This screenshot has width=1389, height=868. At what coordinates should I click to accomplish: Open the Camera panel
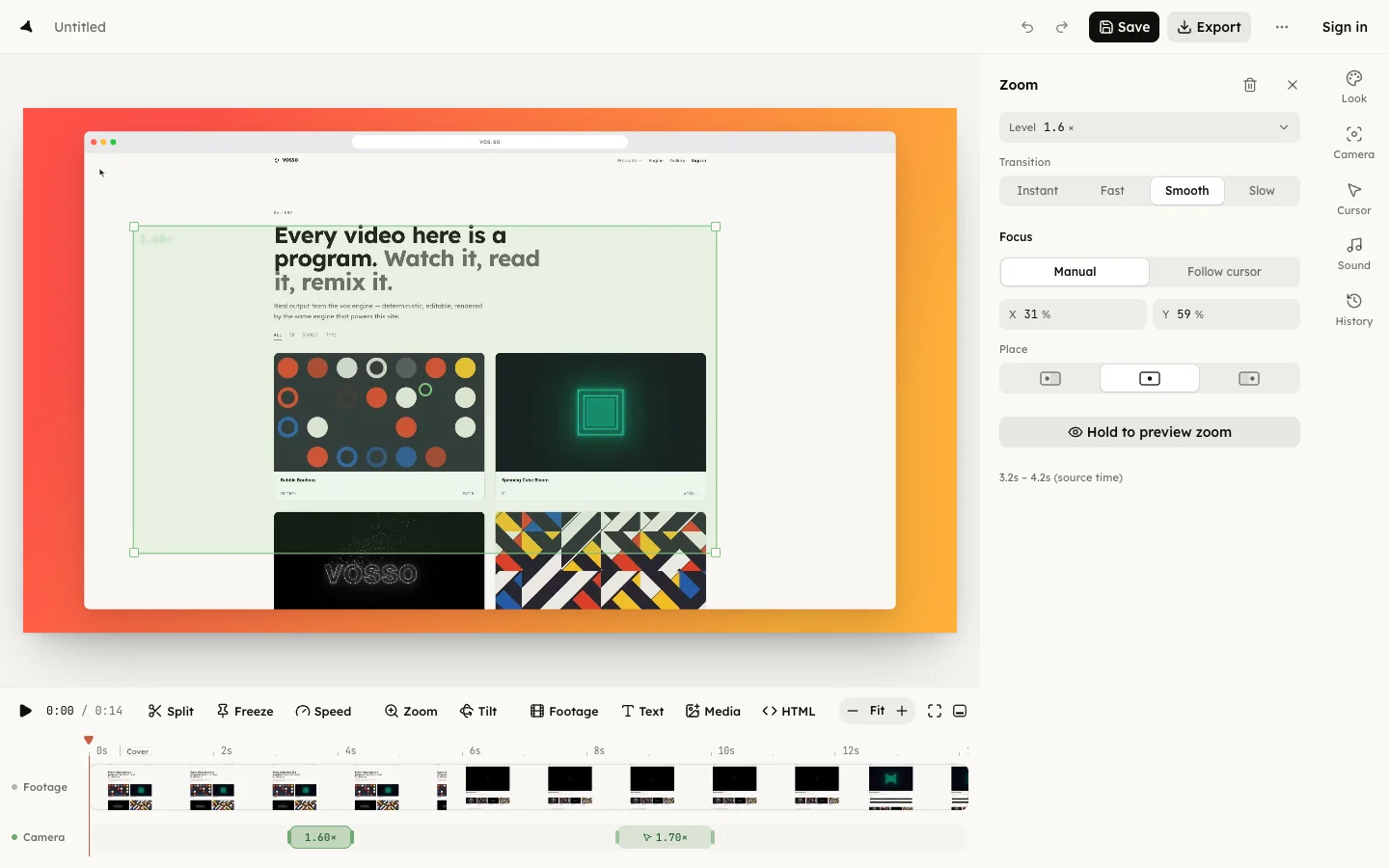click(1354, 143)
